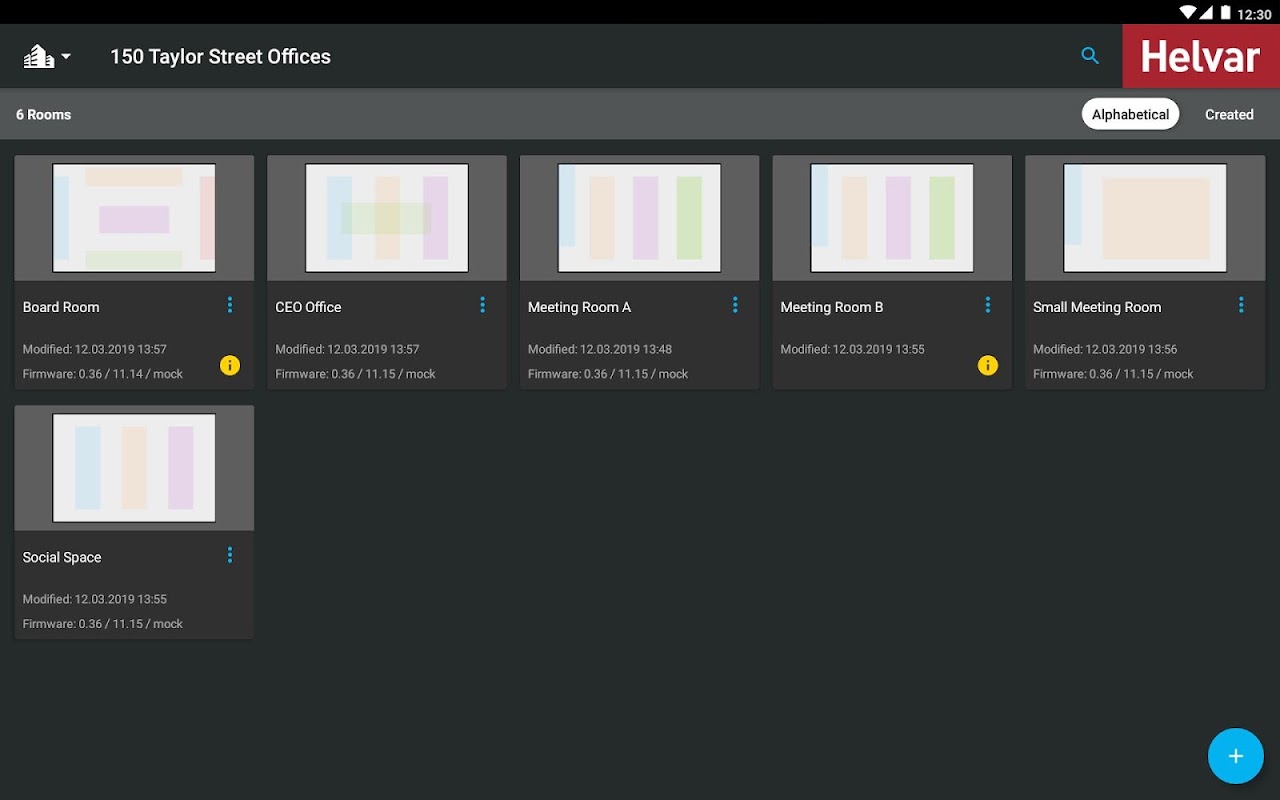Tap the building site selector icon

pos(39,57)
